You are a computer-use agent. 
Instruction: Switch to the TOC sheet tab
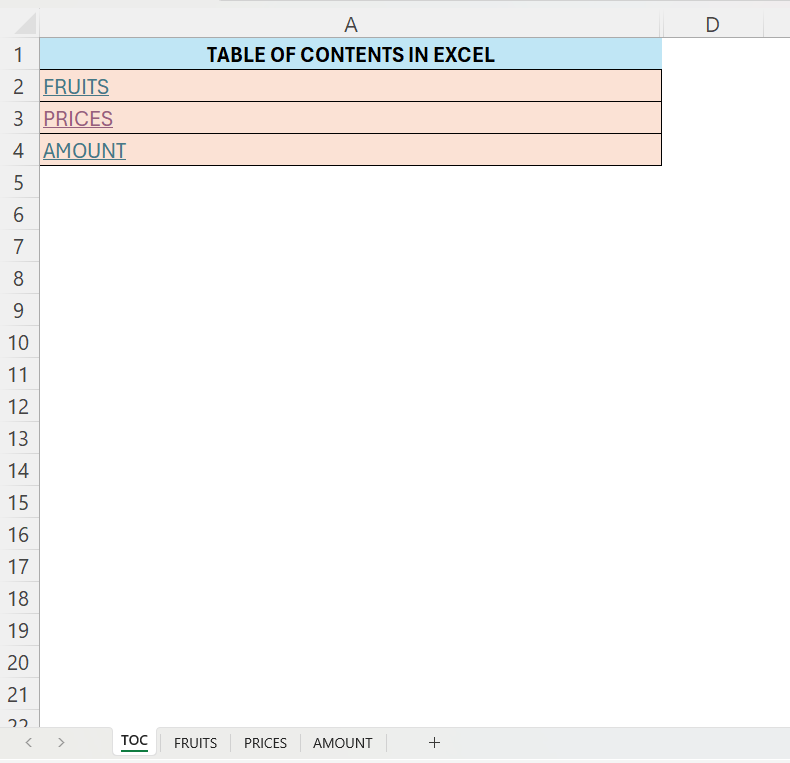[x=134, y=741]
